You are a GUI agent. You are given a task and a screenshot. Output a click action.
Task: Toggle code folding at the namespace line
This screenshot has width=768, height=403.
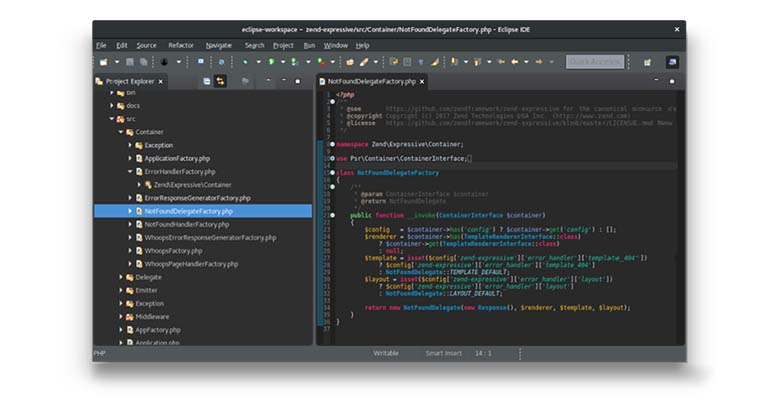tap(333, 144)
